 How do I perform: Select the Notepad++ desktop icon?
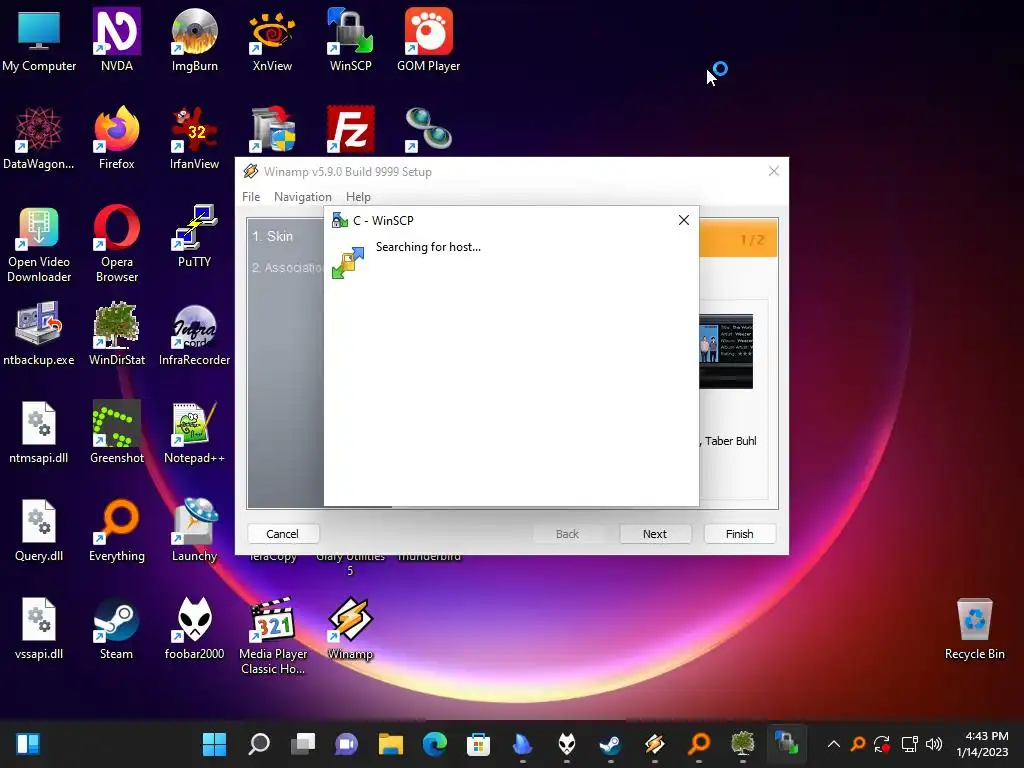point(194,432)
